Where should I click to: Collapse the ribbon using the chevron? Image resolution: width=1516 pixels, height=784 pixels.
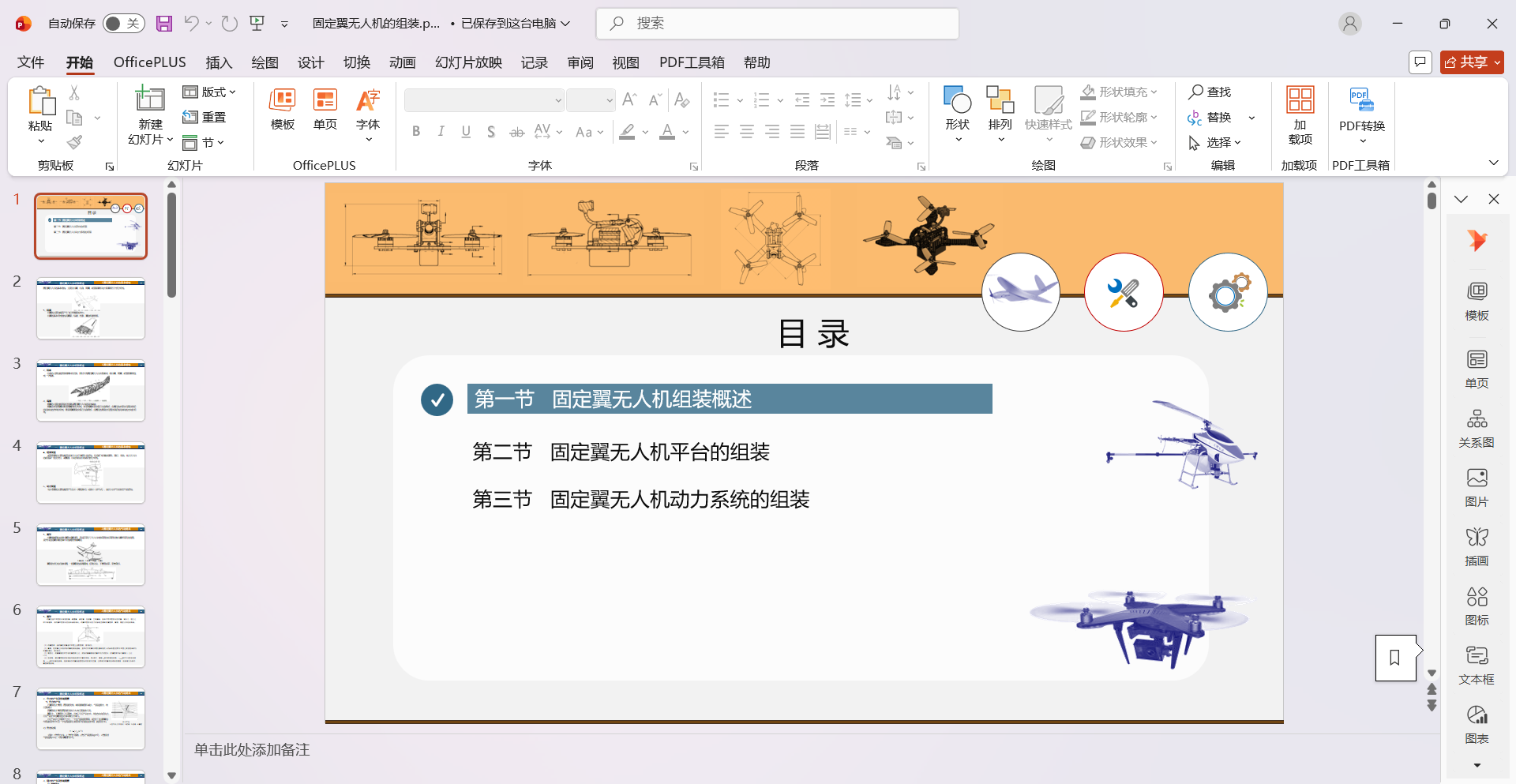pos(1493,163)
